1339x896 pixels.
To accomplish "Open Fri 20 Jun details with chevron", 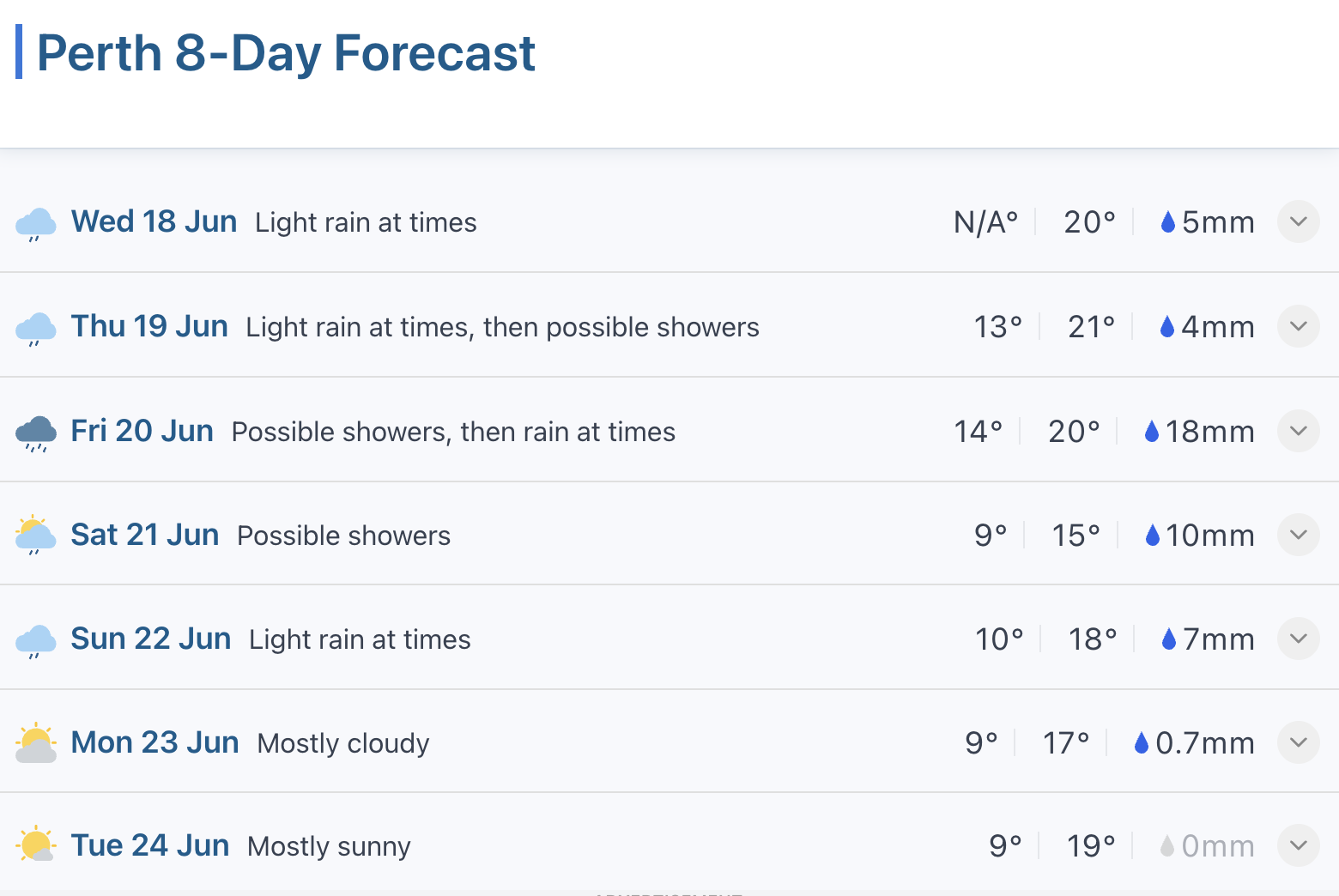I will point(1299,431).
